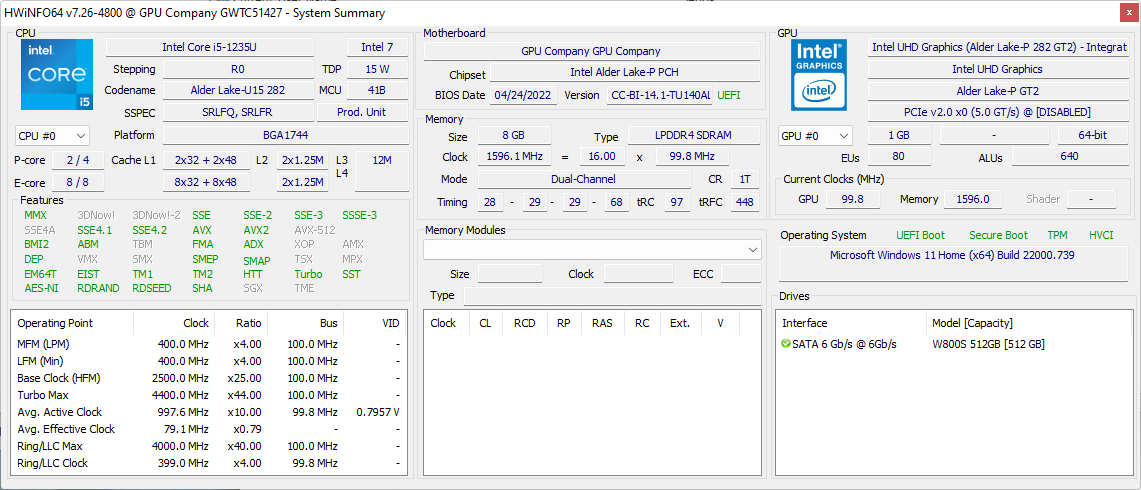The height and width of the screenshot is (490, 1141).
Task: Click the green SATA drive status icon
Action: click(785, 344)
